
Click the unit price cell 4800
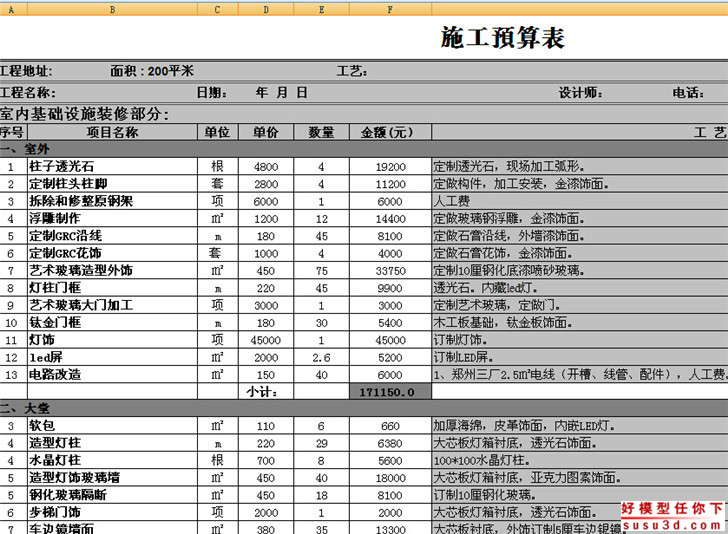(x=266, y=167)
